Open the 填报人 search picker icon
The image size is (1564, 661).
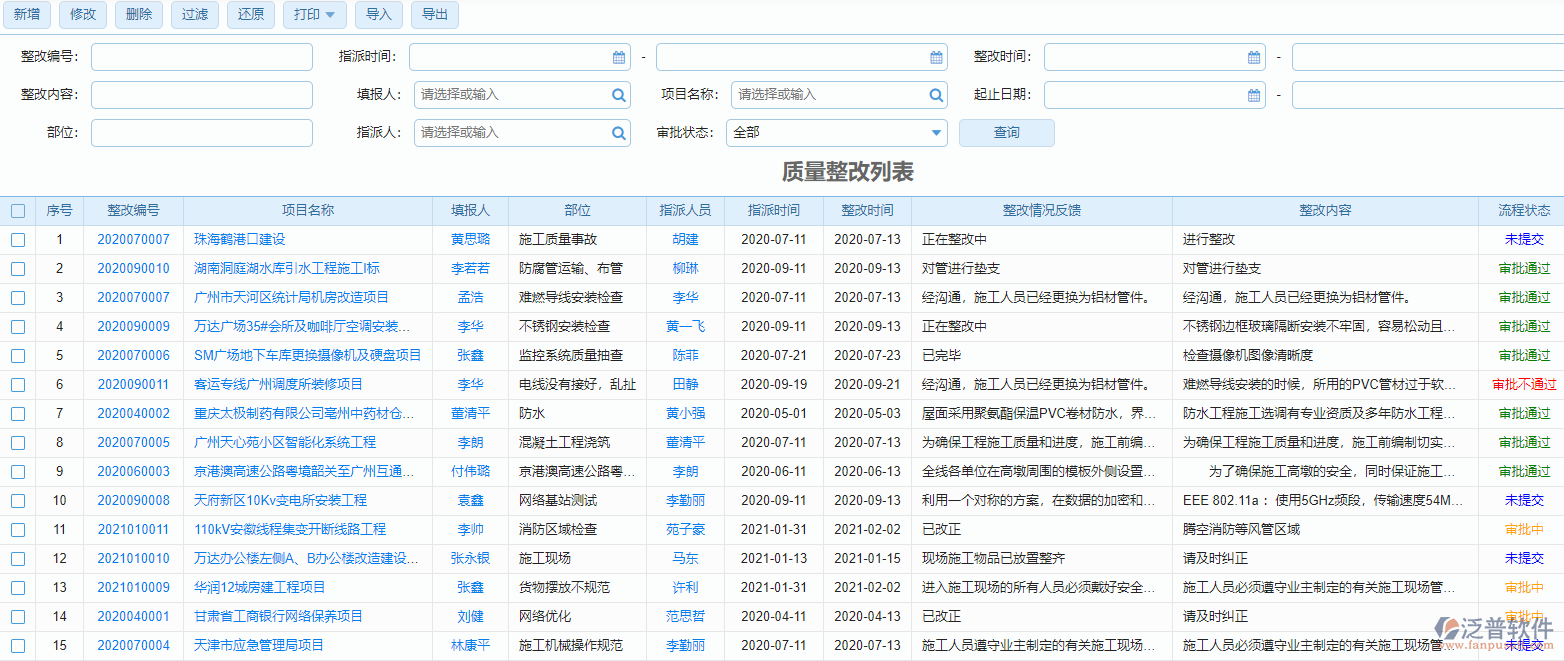[620, 95]
